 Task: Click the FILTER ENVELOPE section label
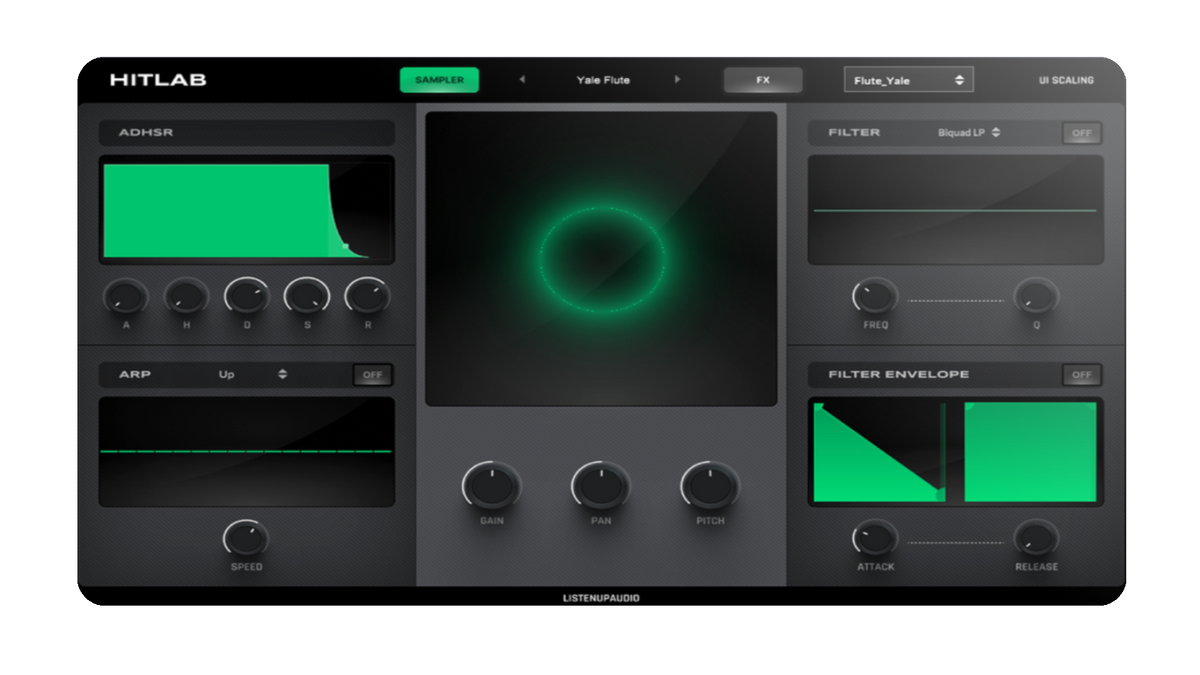click(899, 375)
